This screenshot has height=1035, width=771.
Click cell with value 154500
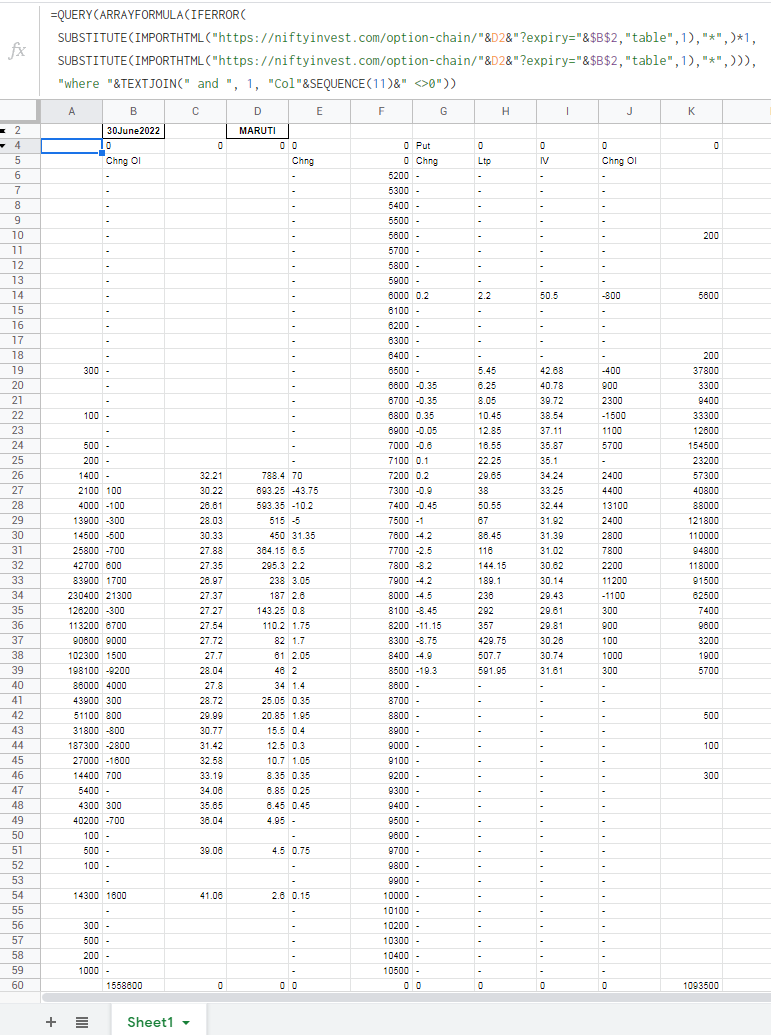click(x=692, y=446)
